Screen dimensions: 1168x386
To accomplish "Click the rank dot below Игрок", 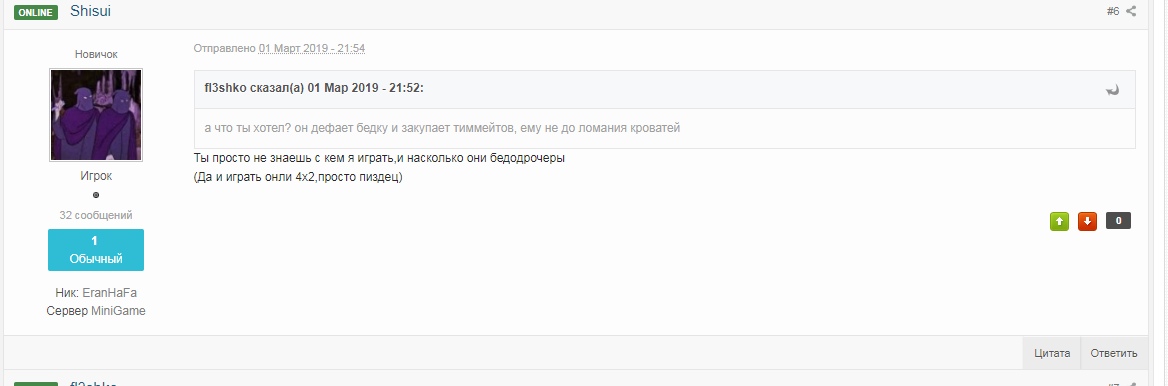I will click(x=96, y=195).
